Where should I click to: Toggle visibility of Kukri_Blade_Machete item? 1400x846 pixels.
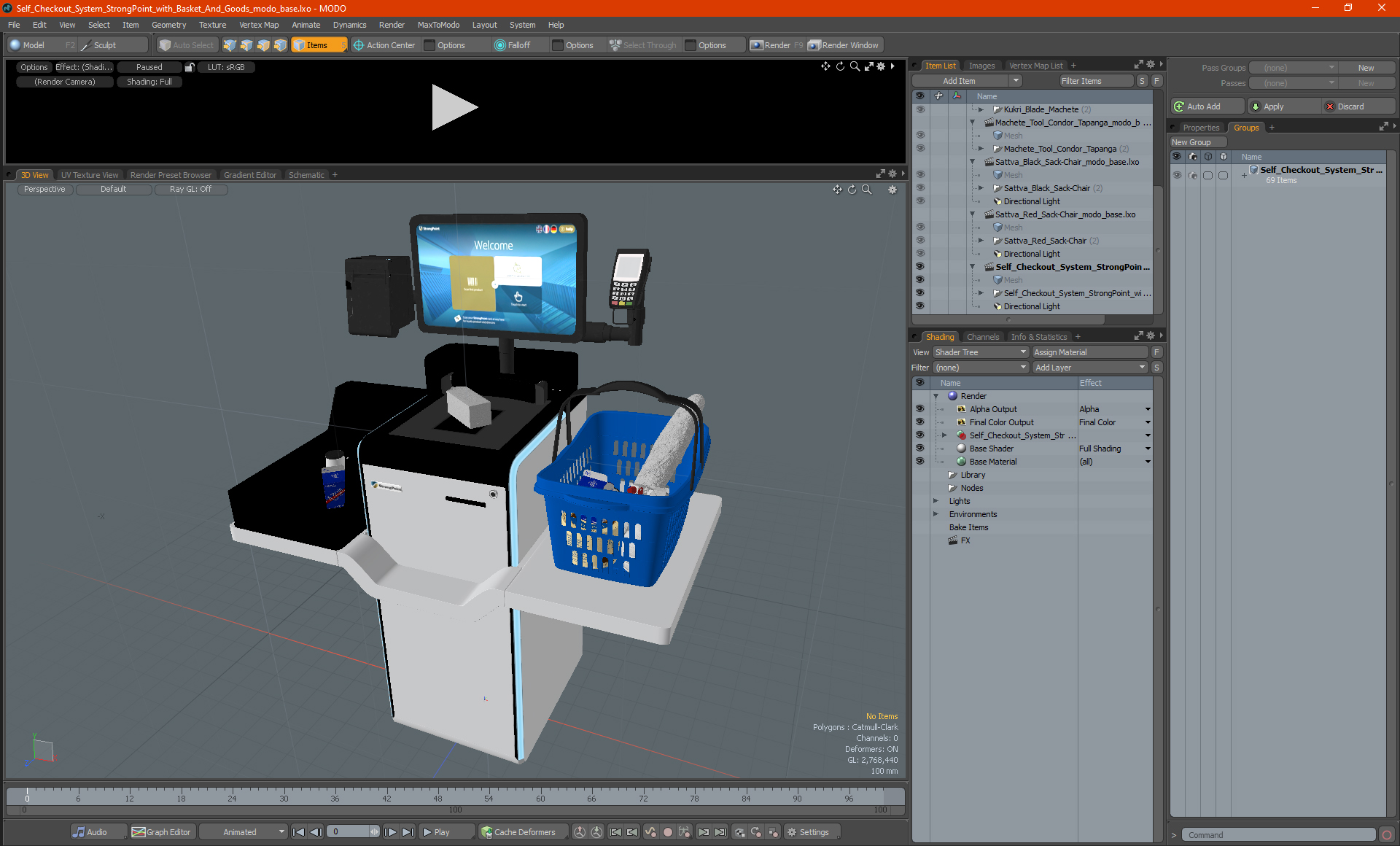click(919, 109)
